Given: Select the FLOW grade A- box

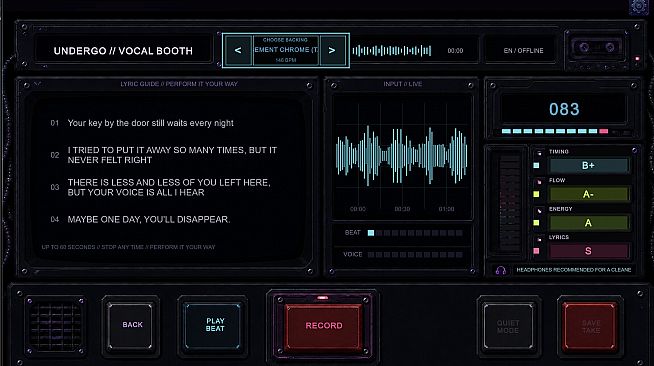Looking at the screenshot, I should click(x=588, y=194).
